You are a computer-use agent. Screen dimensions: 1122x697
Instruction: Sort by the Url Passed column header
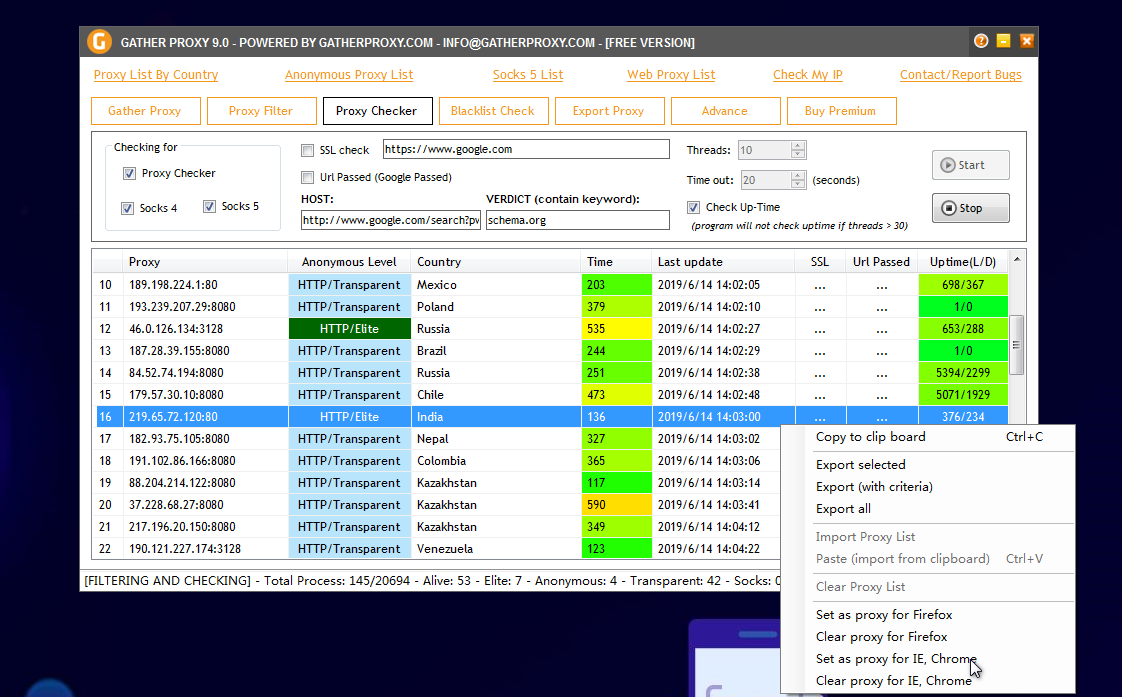click(x=882, y=262)
